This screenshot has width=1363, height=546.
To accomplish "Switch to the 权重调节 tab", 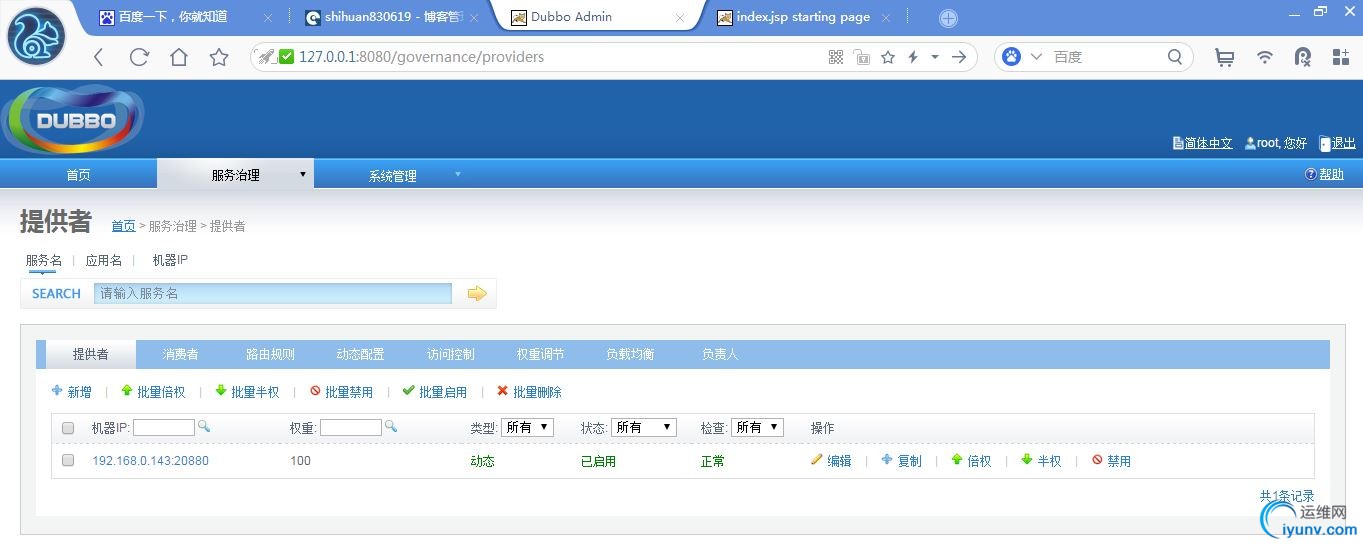I will pos(540,354).
